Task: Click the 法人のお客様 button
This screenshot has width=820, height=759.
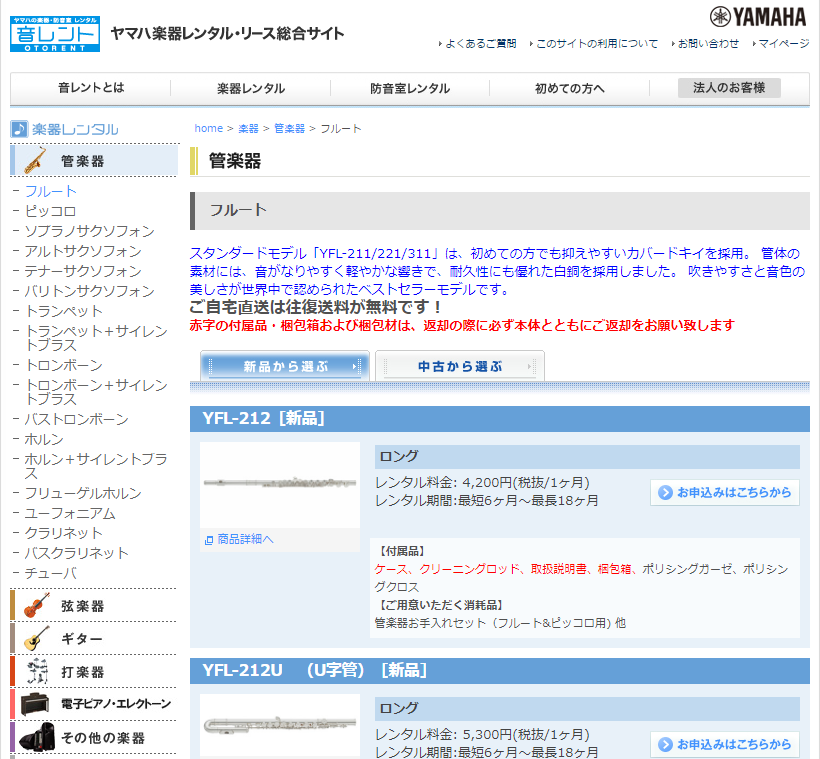Action: tap(729, 88)
